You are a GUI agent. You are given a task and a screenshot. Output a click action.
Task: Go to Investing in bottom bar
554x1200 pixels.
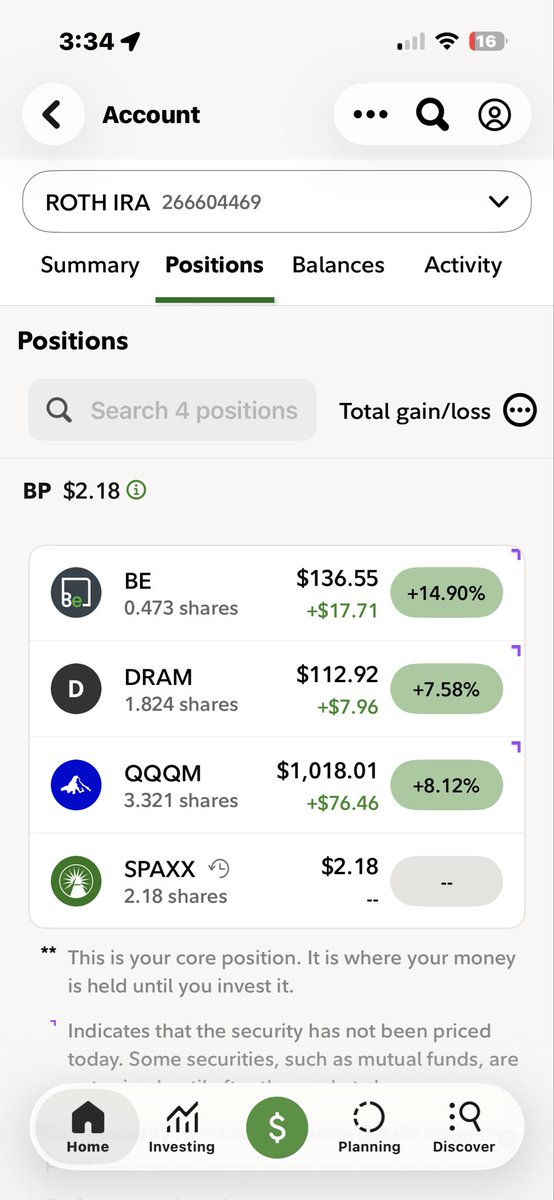(x=181, y=1128)
